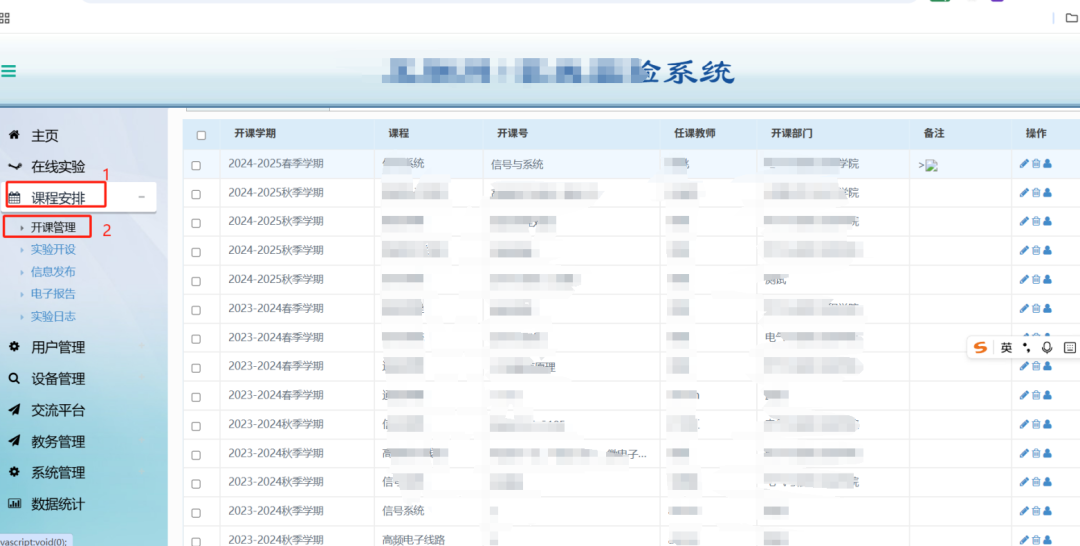Open the browser bookmarks folder icon
The width and height of the screenshot is (1080, 546).
[x=1072, y=18]
